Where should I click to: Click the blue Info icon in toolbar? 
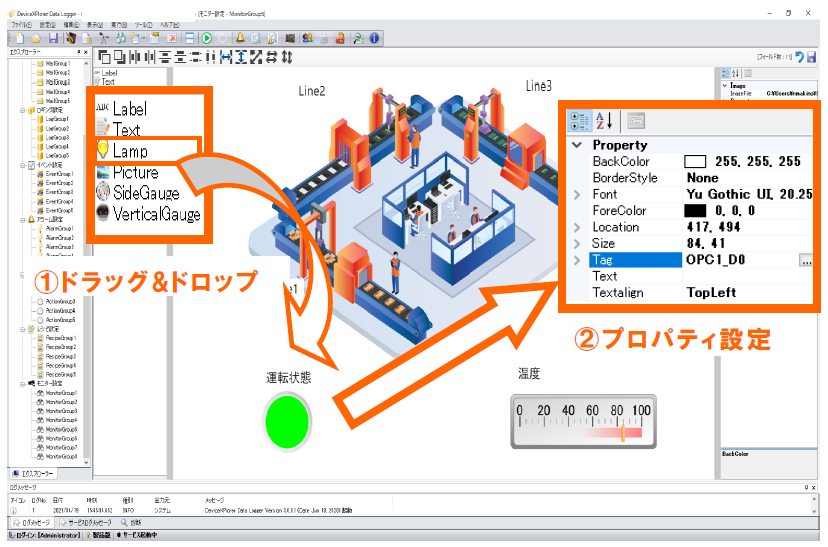point(375,38)
